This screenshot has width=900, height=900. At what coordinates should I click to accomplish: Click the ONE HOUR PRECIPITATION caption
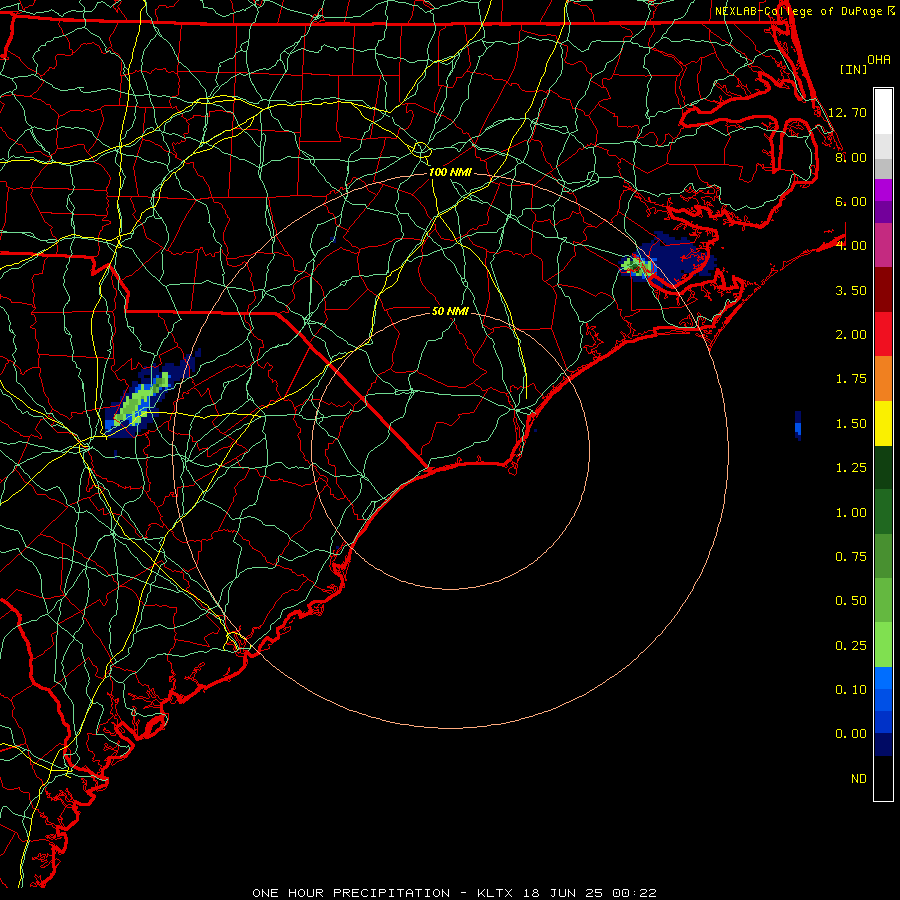click(x=351, y=893)
